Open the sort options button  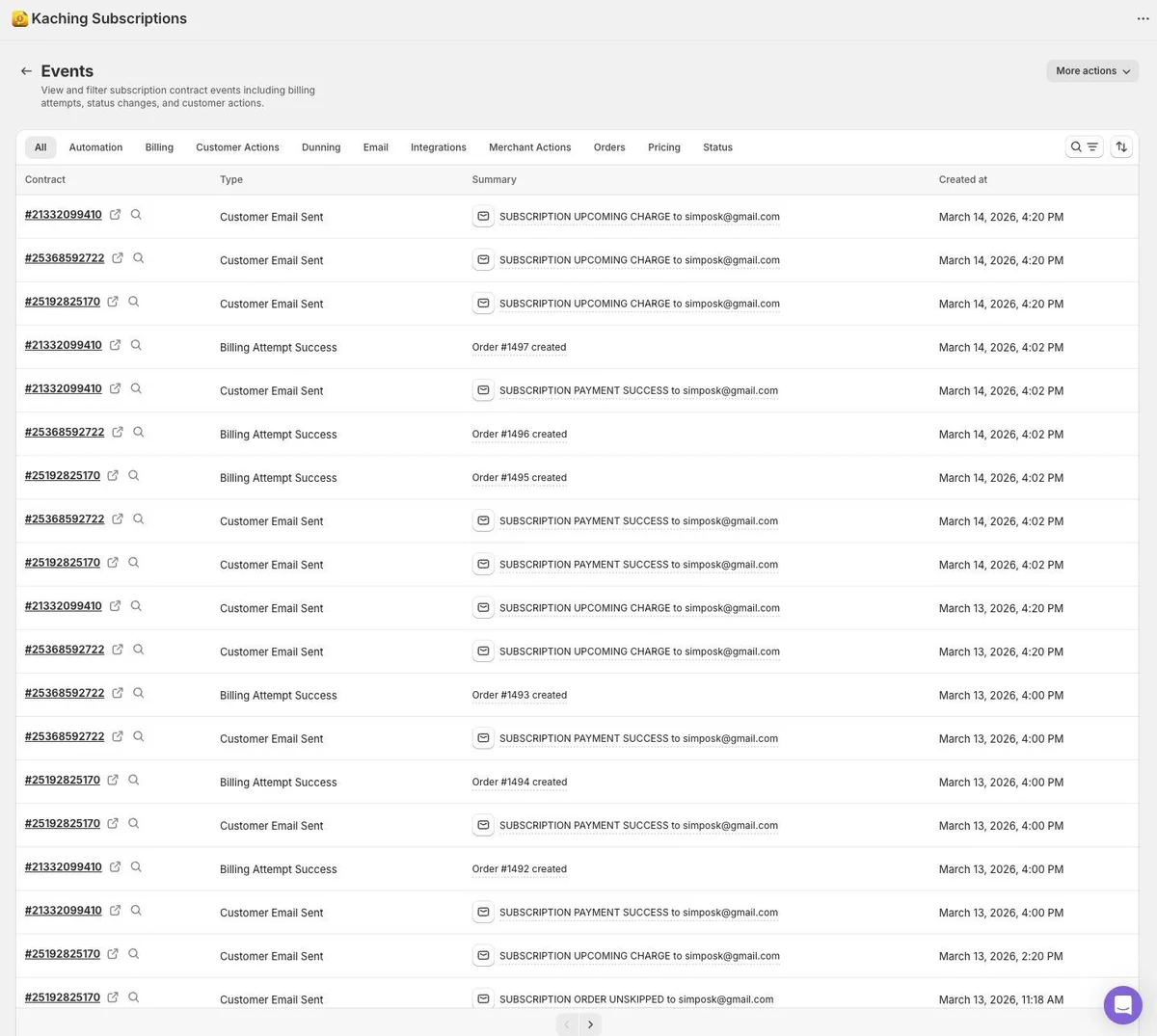(x=1121, y=147)
